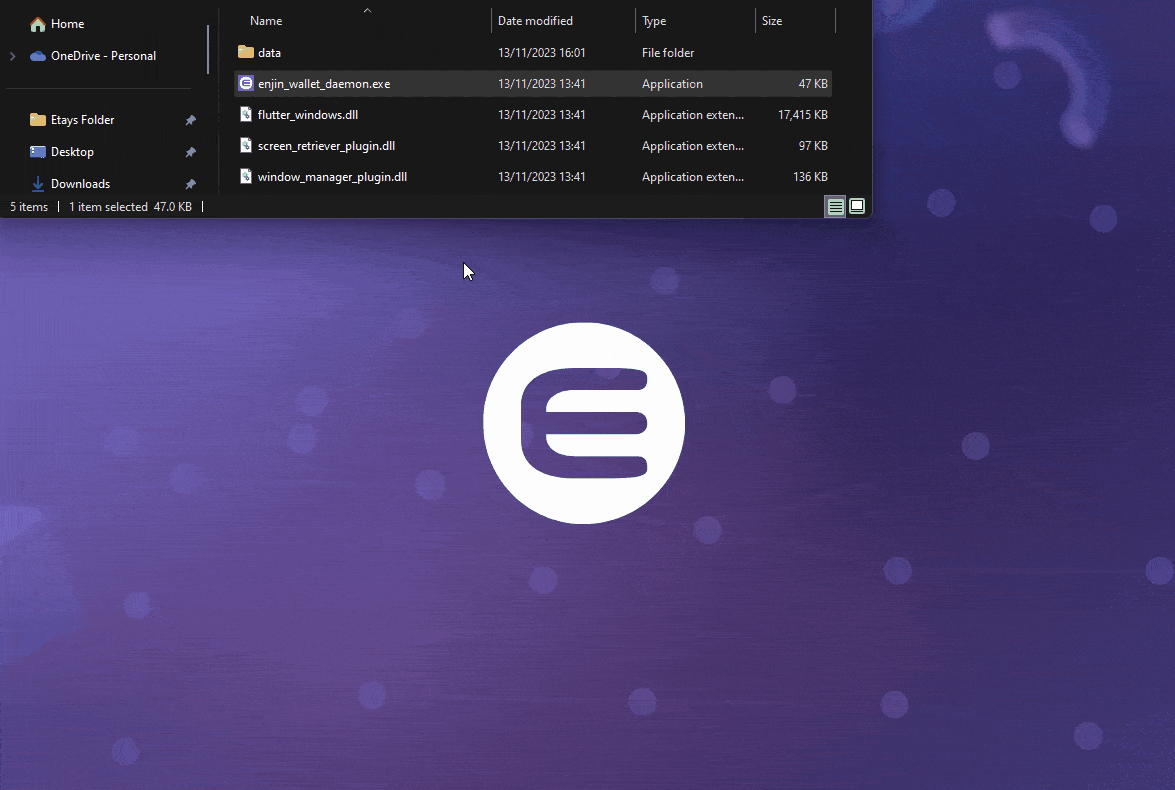
Task: Sort files by Date modified column
Action: point(535,21)
